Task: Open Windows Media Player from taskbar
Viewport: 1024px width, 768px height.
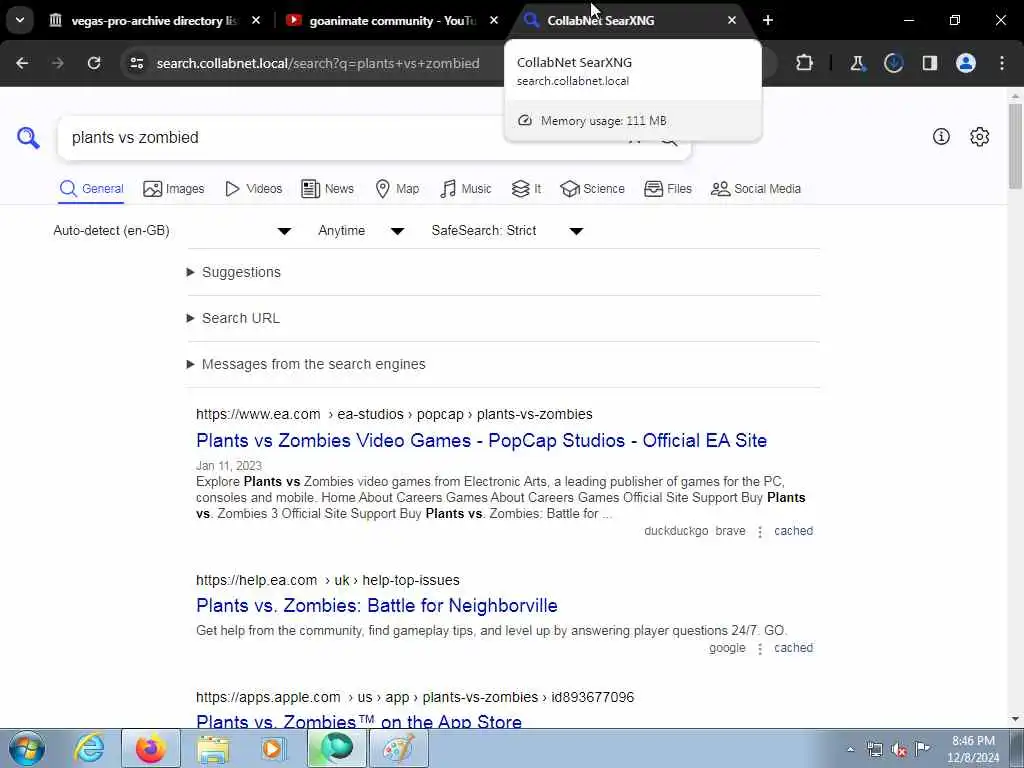Action: pyautogui.click(x=273, y=748)
